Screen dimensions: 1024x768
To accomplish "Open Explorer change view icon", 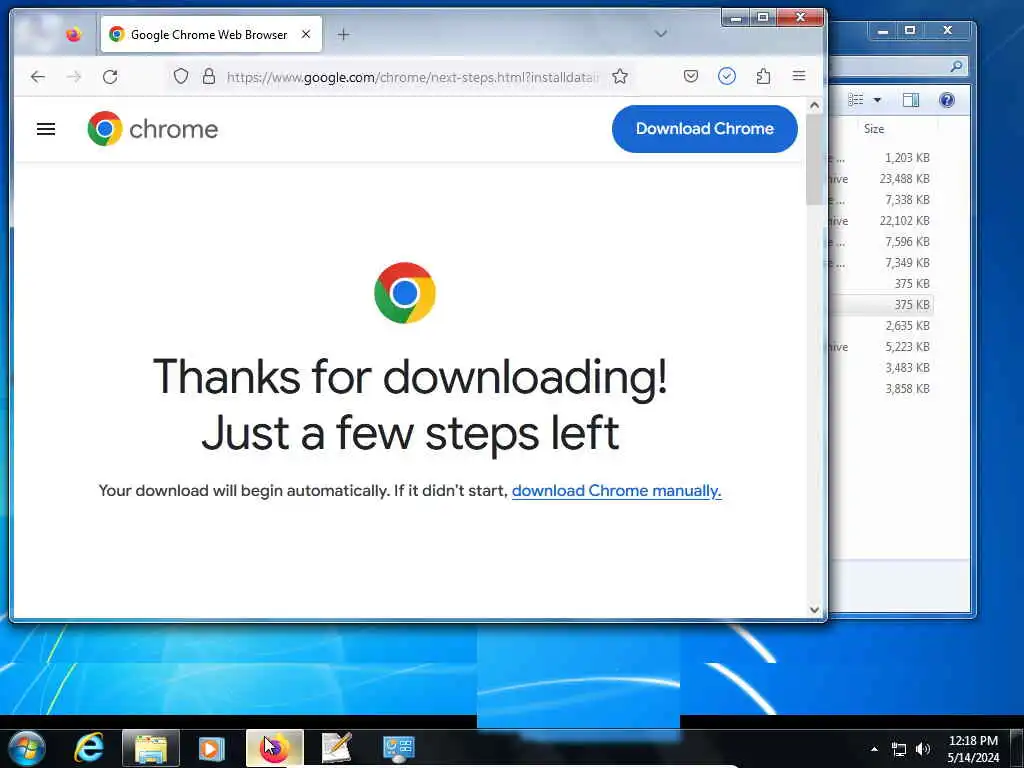I will (856, 99).
